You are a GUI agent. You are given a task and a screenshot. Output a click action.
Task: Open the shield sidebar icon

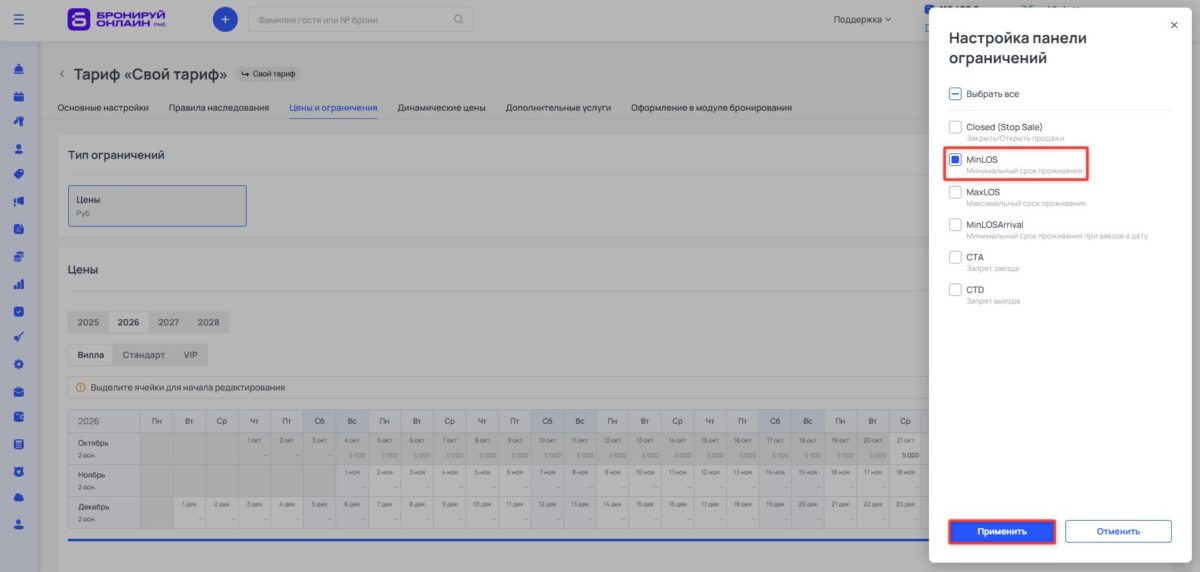[19, 471]
